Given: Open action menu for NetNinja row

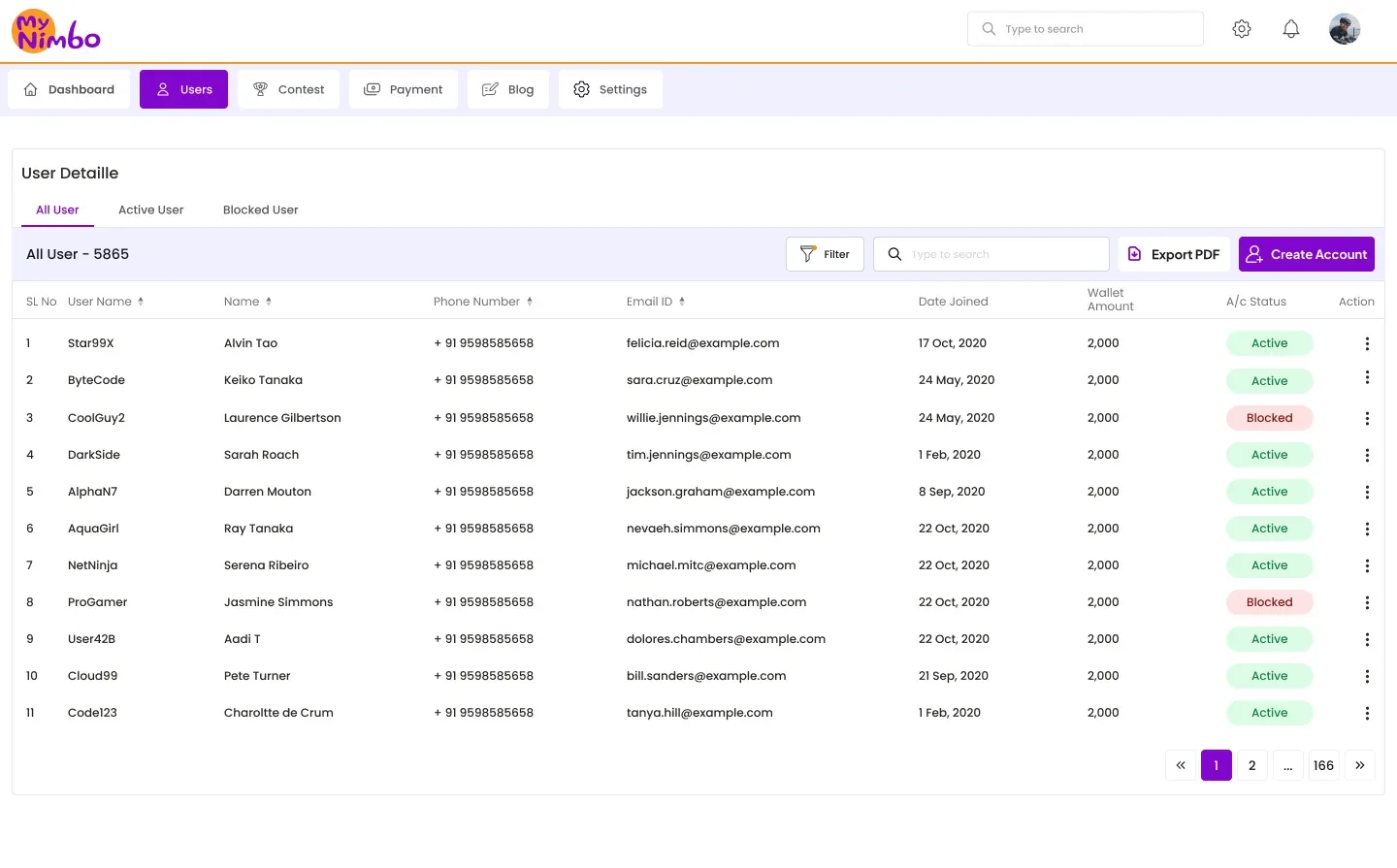Looking at the screenshot, I should pos(1367,565).
